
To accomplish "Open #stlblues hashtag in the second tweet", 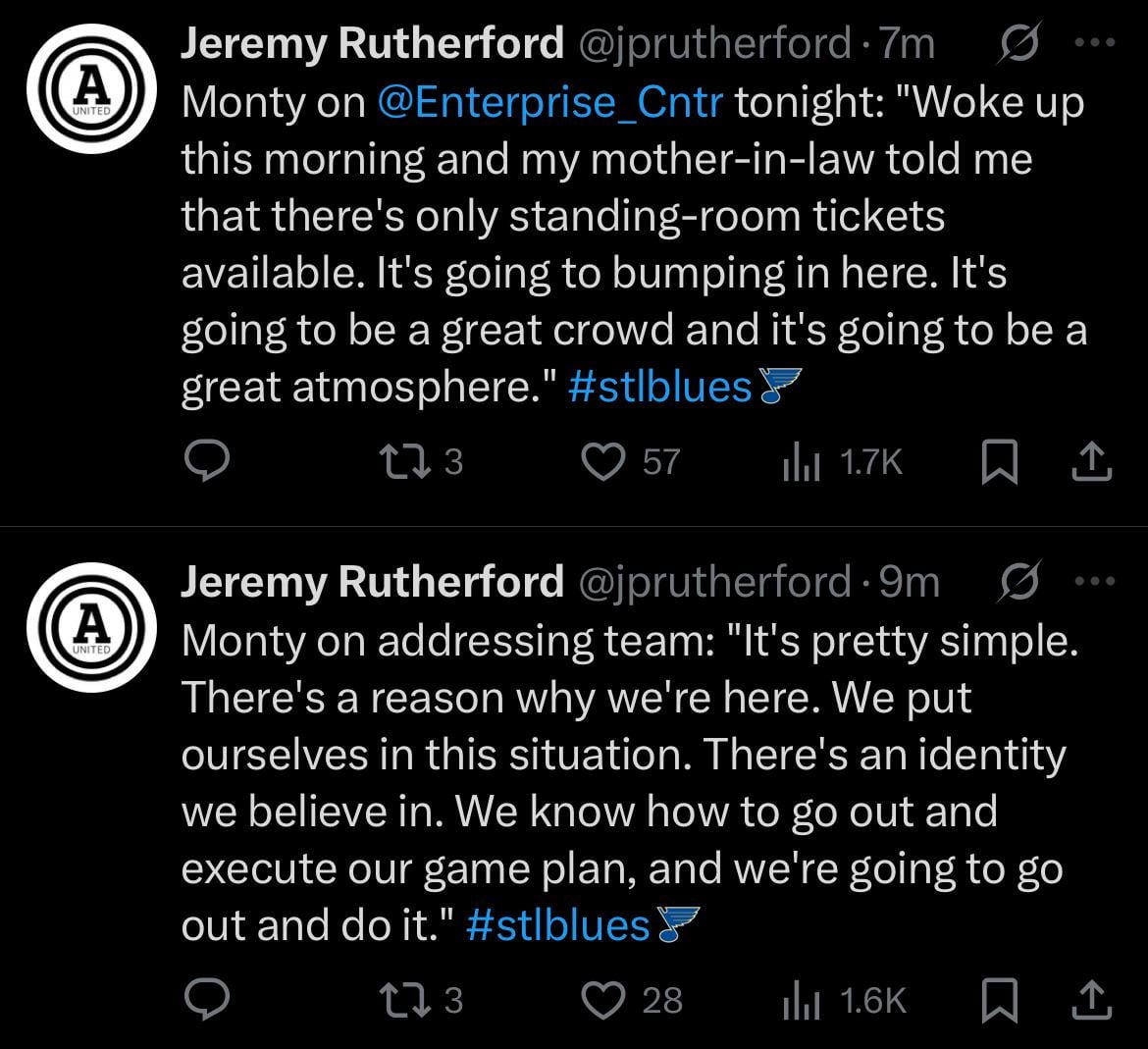I will coord(558,924).
